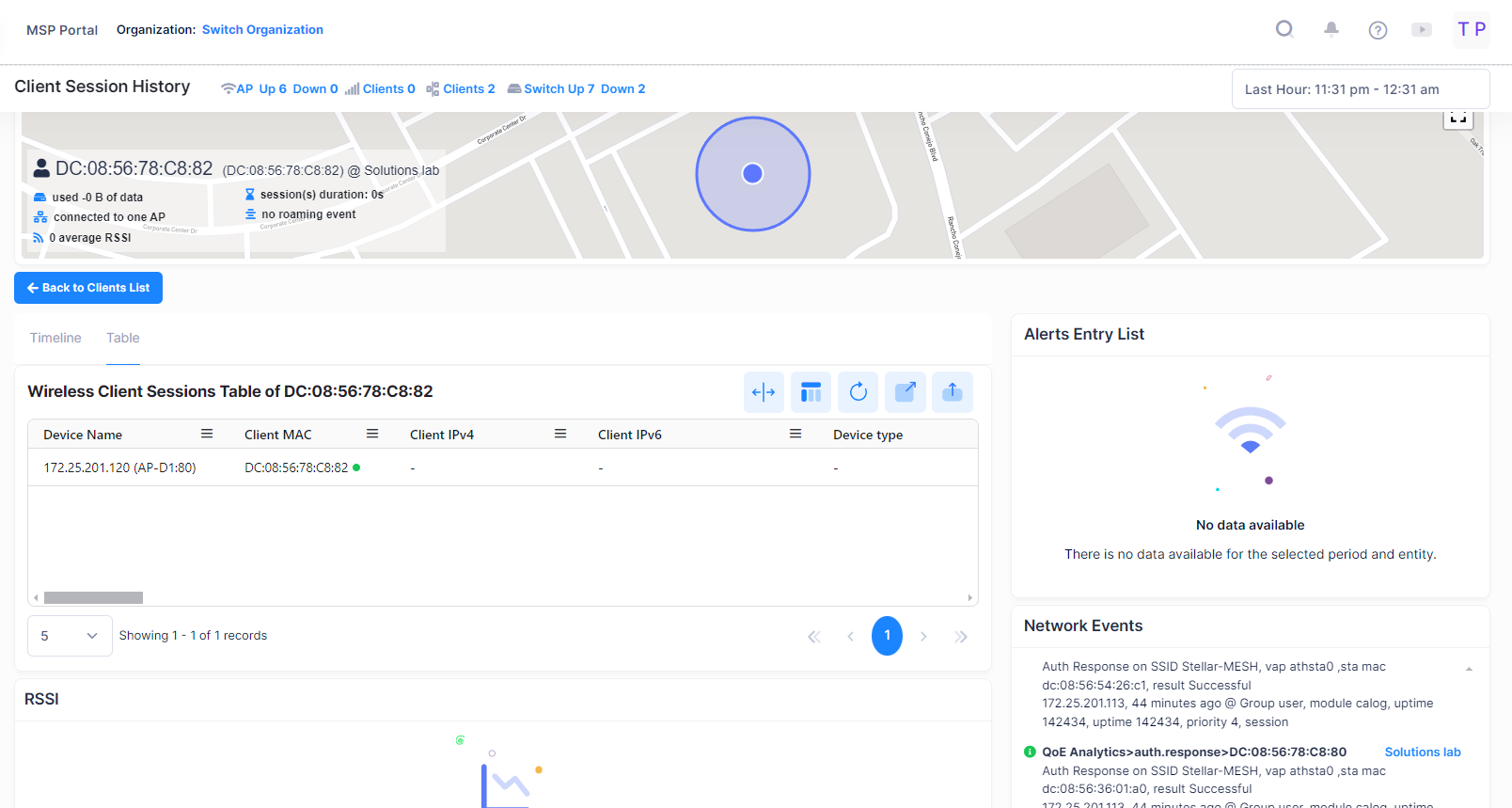Go to next page of records

coord(923,637)
